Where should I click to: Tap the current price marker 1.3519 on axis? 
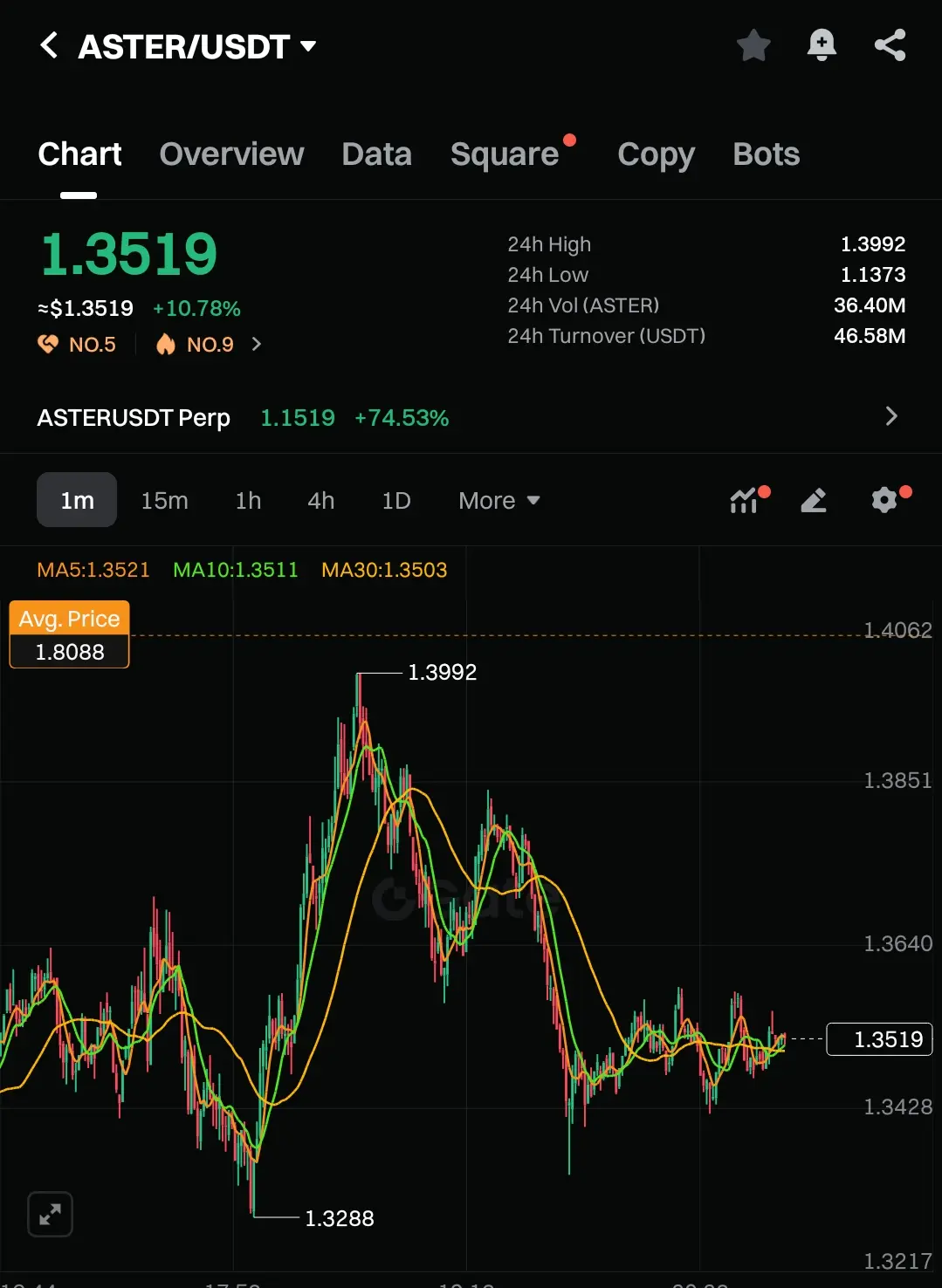(x=879, y=1039)
